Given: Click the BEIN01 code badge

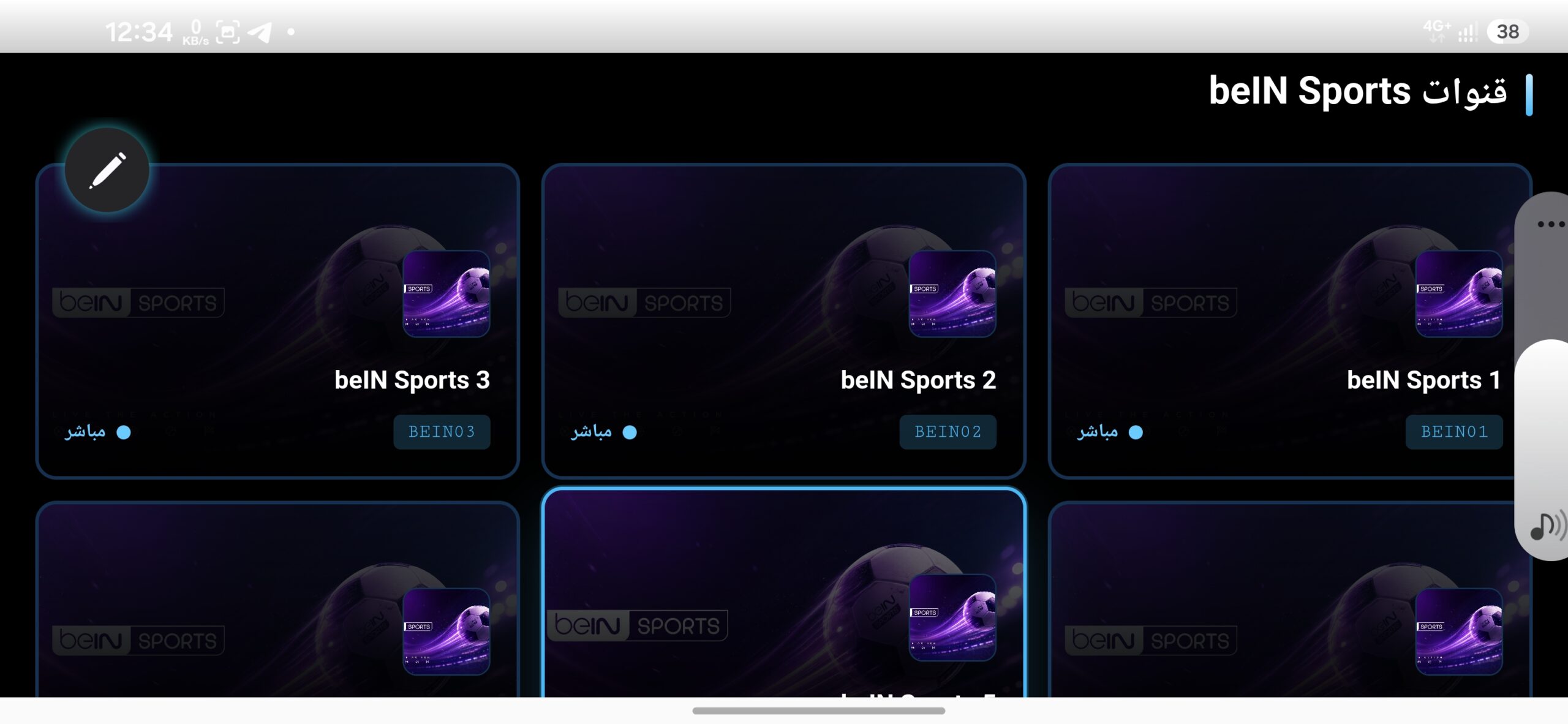Looking at the screenshot, I should point(1454,432).
